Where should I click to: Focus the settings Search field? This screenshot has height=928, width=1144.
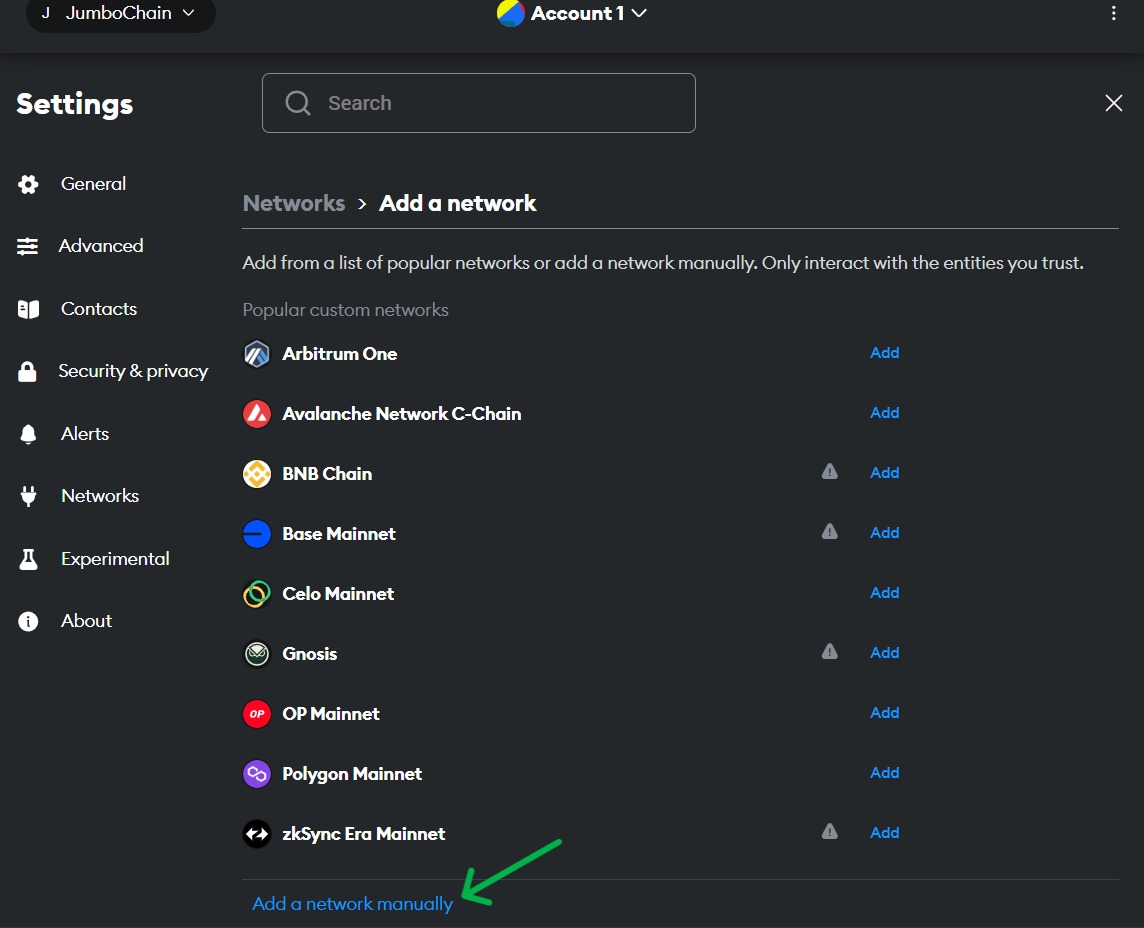(479, 103)
